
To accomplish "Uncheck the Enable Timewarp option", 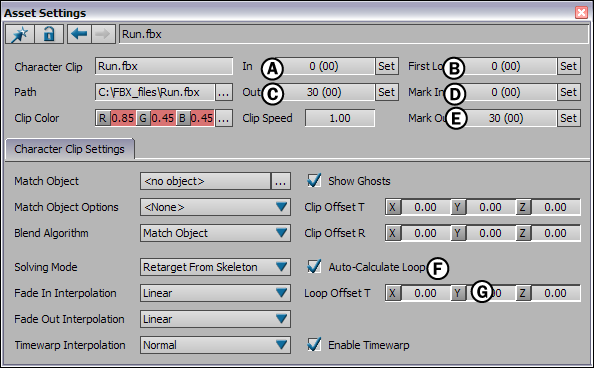I will pos(314,345).
